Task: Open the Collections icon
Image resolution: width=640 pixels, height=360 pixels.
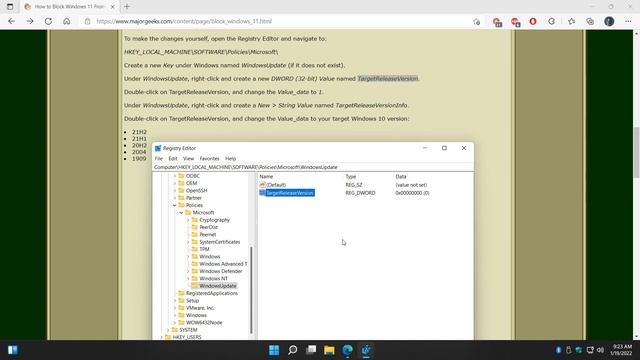Action: click(590, 21)
